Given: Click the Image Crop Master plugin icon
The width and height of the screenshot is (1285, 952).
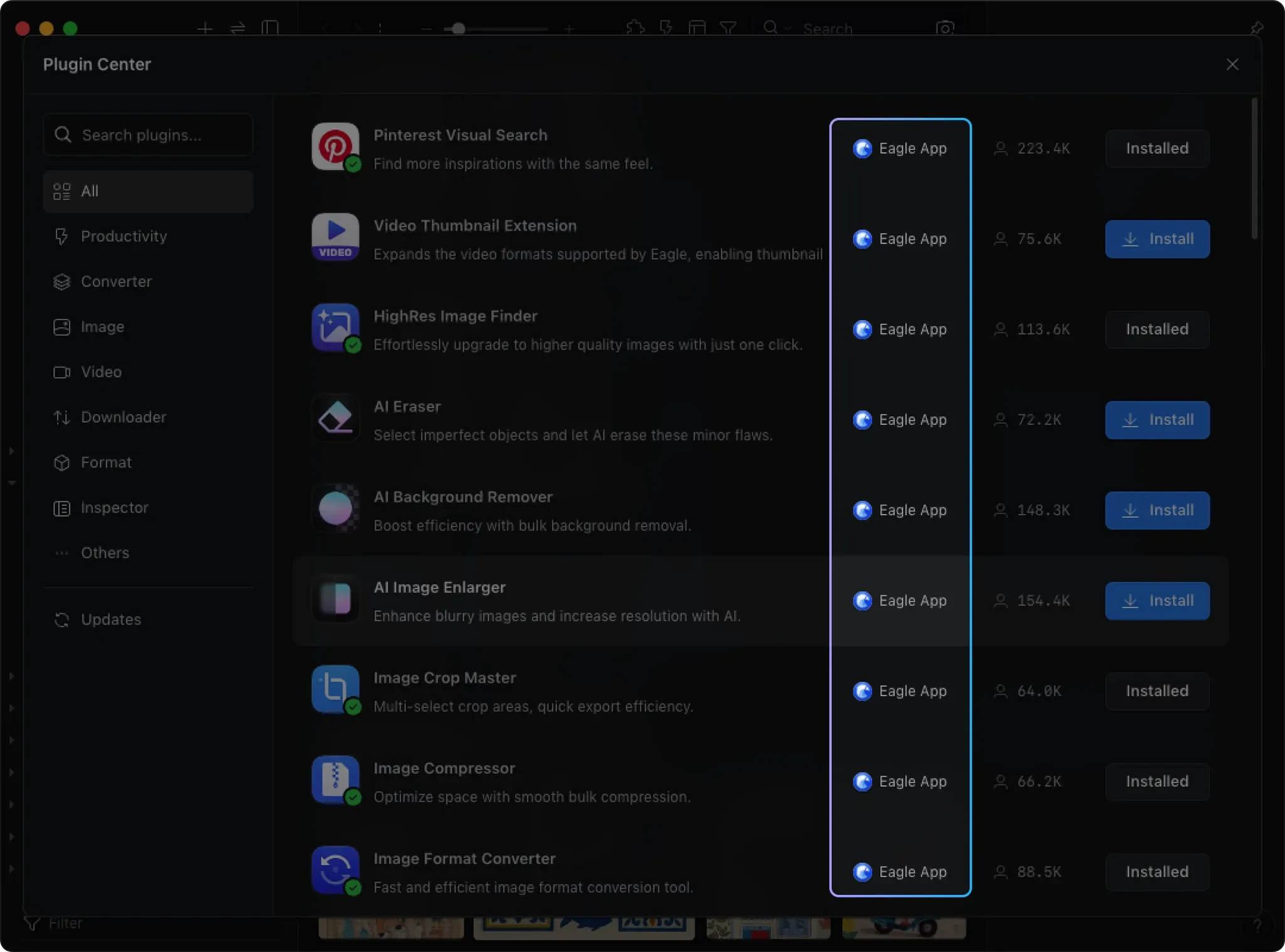Looking at the screenshot, I should (335, 689).
